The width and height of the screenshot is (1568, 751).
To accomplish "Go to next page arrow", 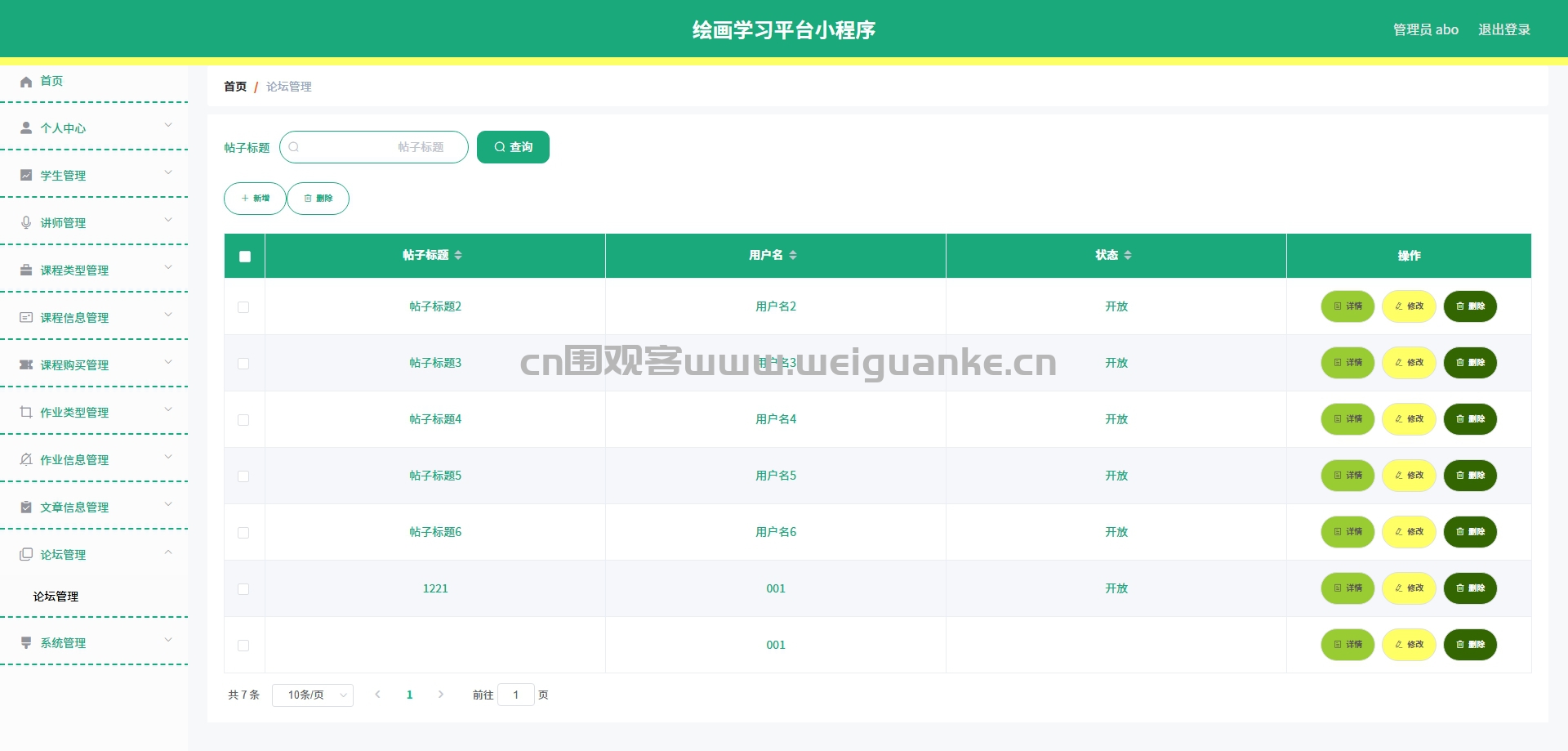I will [441, 695].
